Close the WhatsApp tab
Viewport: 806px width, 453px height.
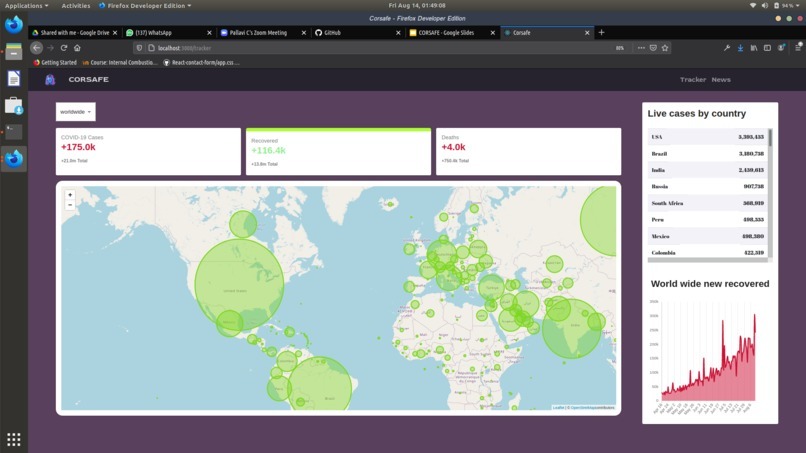(209, 32)
